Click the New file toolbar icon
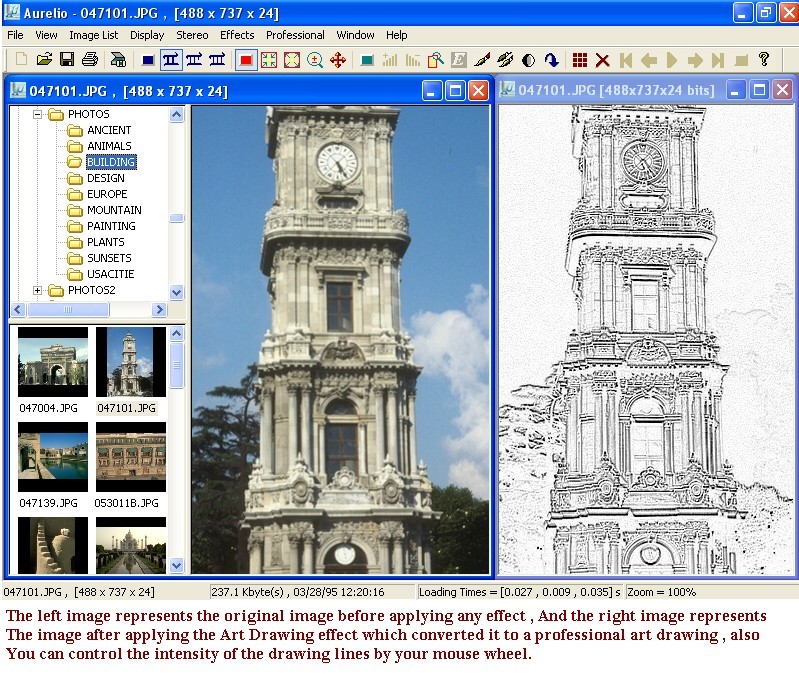Viewport: 799px width, 676px height. pos(21,60)
